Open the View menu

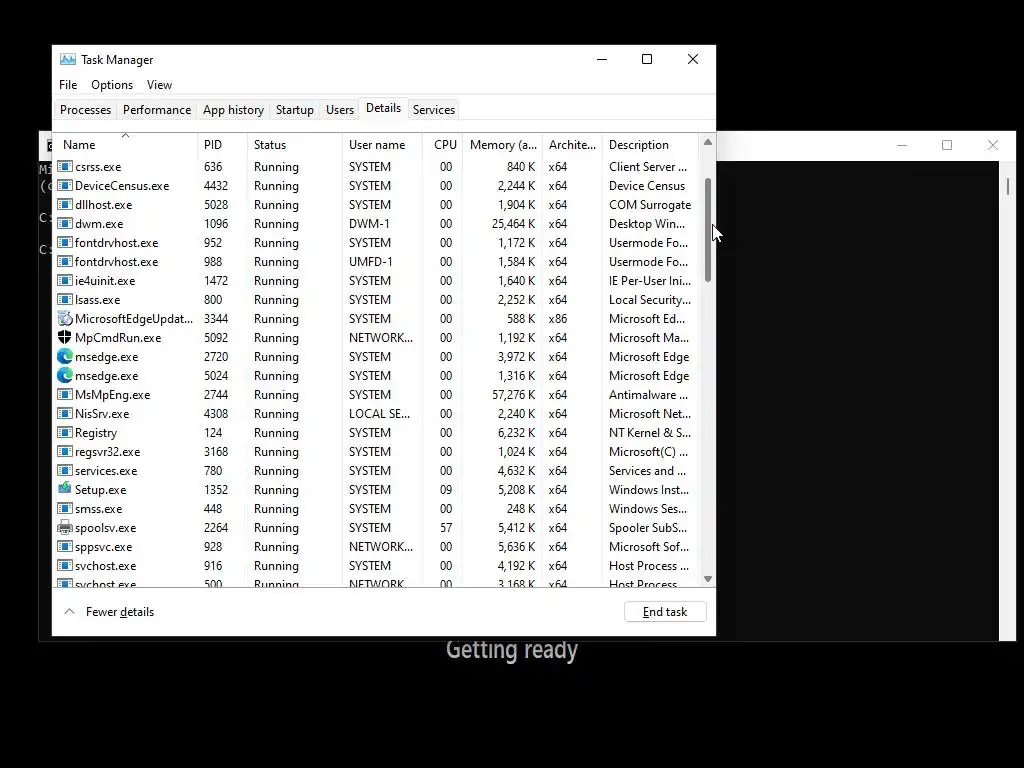coord(159,85)
